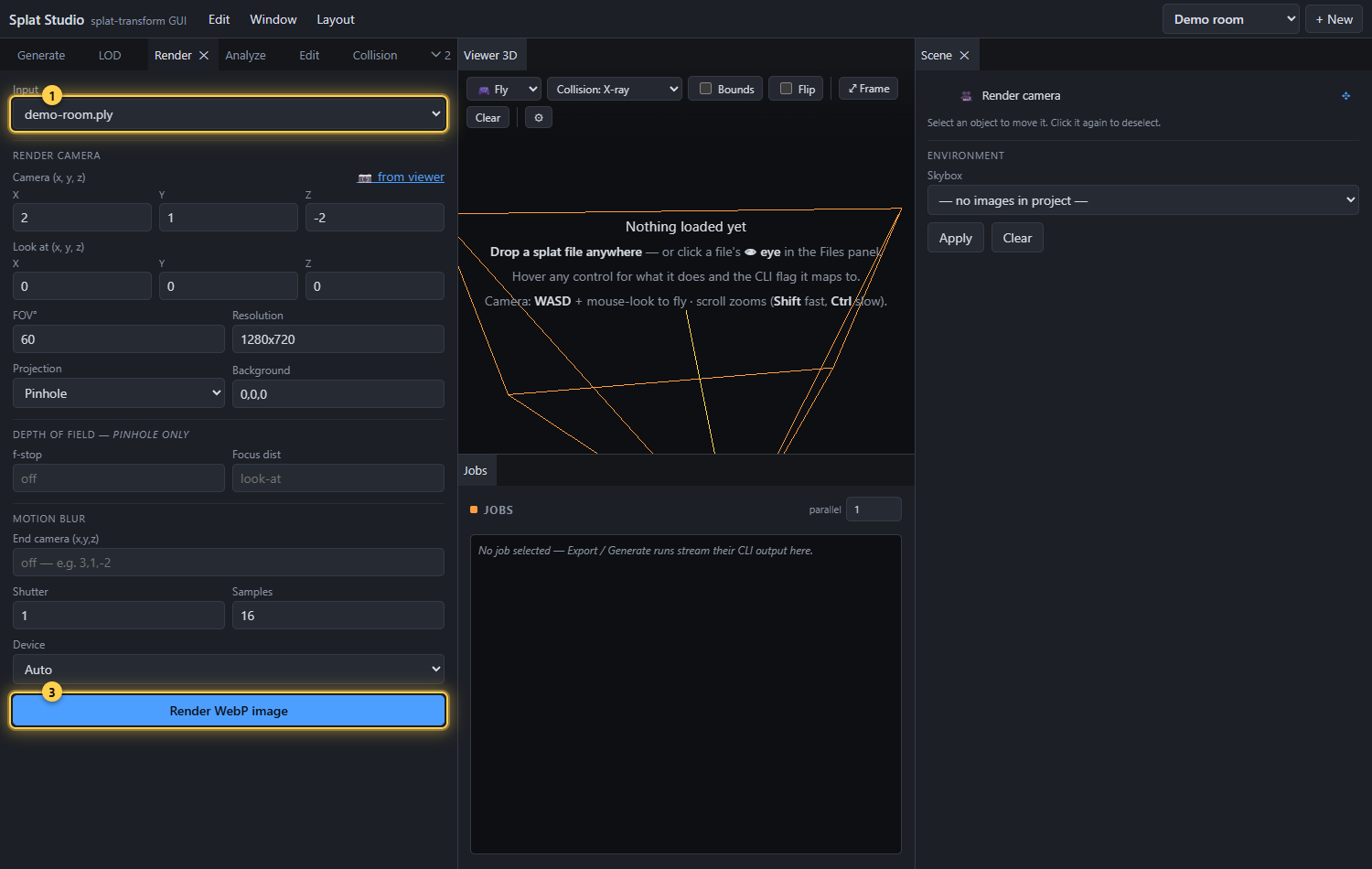Image resolution: width=1372 pixels, height=869 pixels.
Task: Click the f-stop field showing off
Action: [x=119, y=478]
